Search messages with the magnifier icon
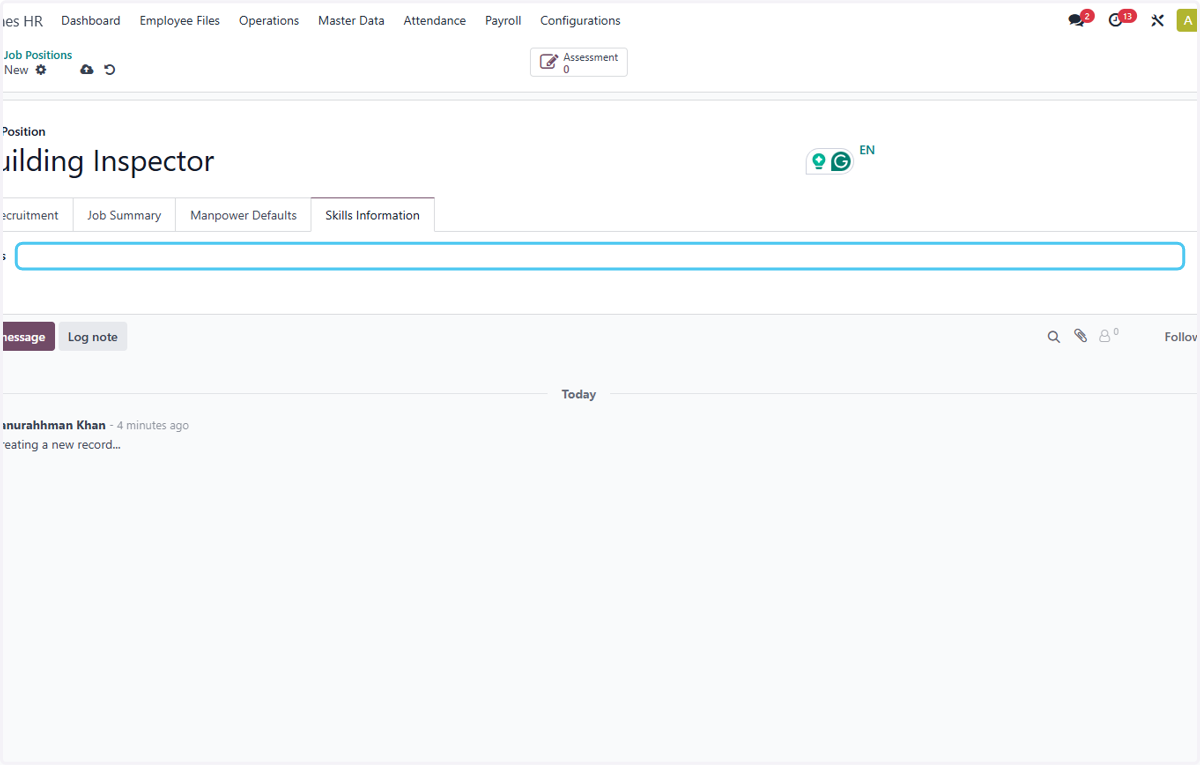The height and width of the screenshot is (765, 1200). [x=1053, y=337]
